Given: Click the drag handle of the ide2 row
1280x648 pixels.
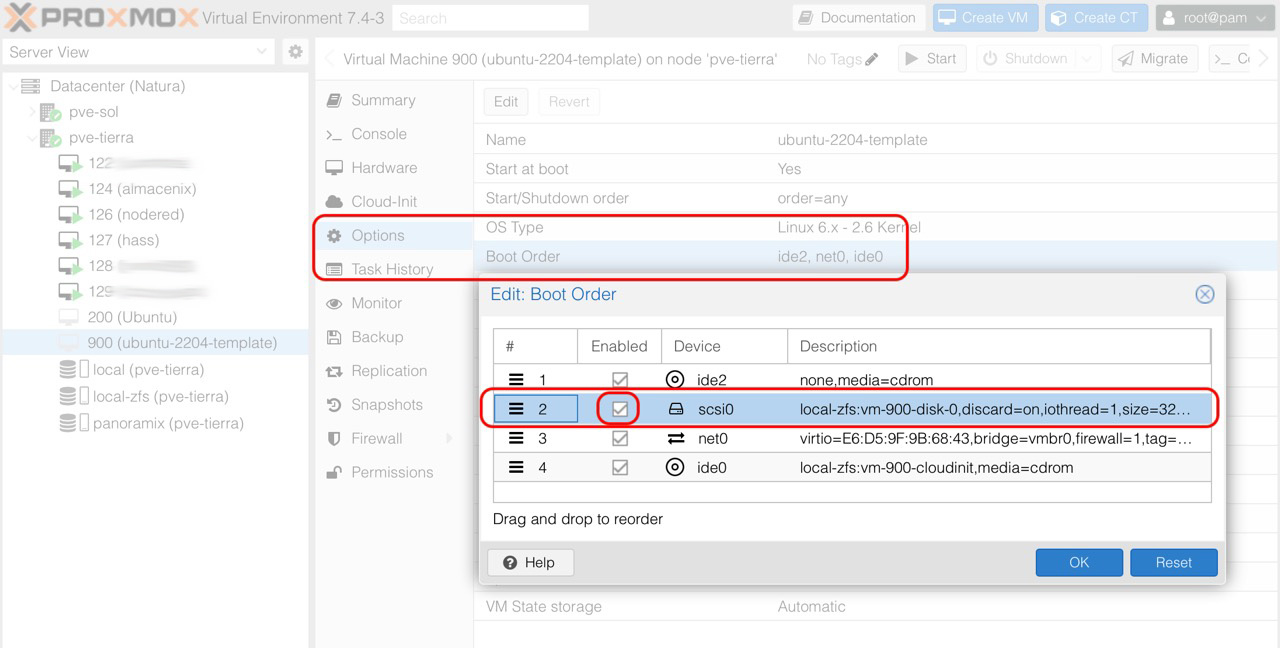Looking at the screenshot, I should [516, 380].
